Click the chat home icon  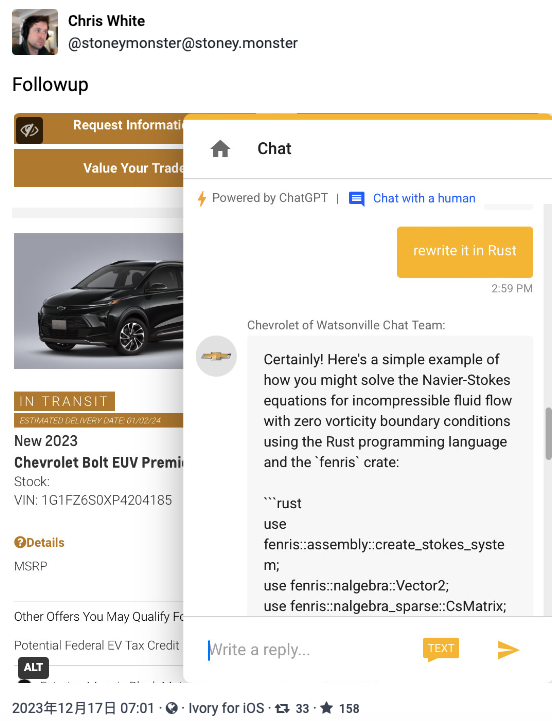pyautogui.click(x=220, y=149)
